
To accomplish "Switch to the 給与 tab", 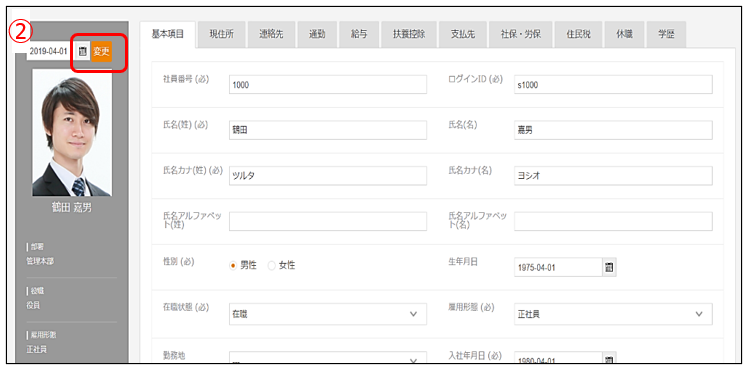I will click(359, 34).
